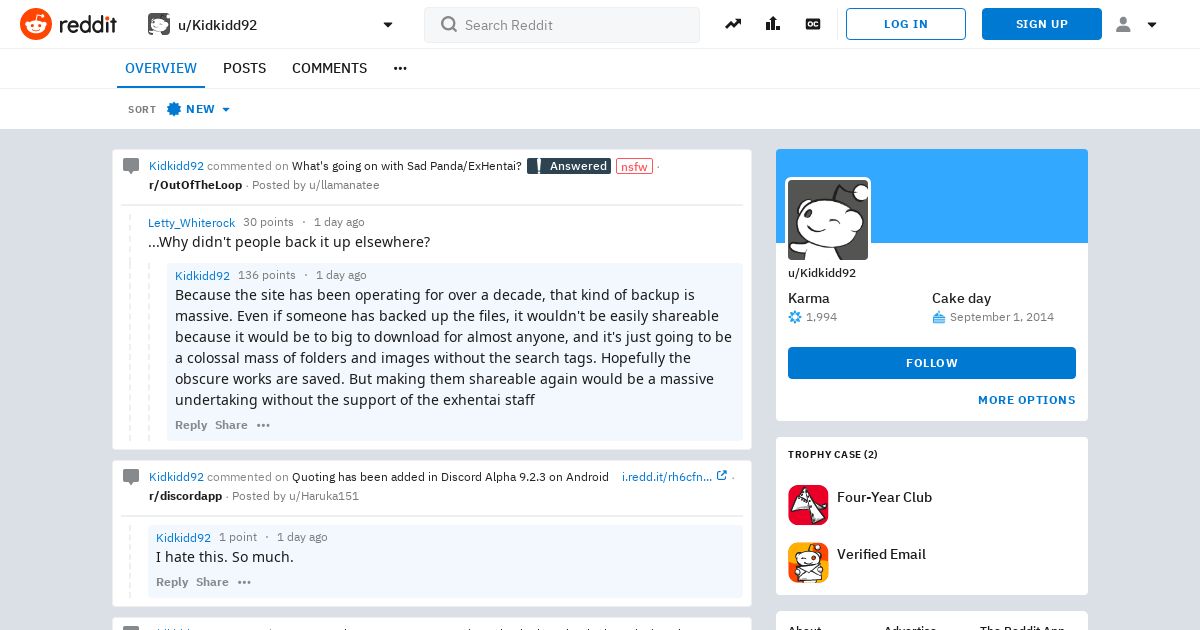Viewport: 1200px width, 630px height.
Task: Open the Letty_Whiterock user link
Action: click(192, 222)
